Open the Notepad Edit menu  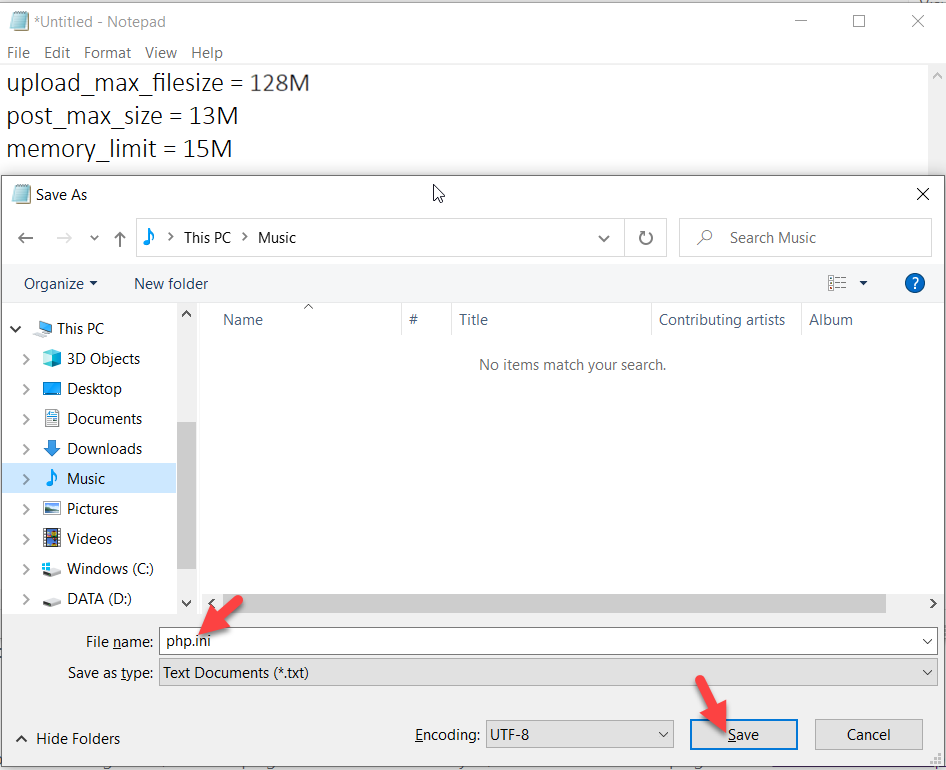point(57,53)
